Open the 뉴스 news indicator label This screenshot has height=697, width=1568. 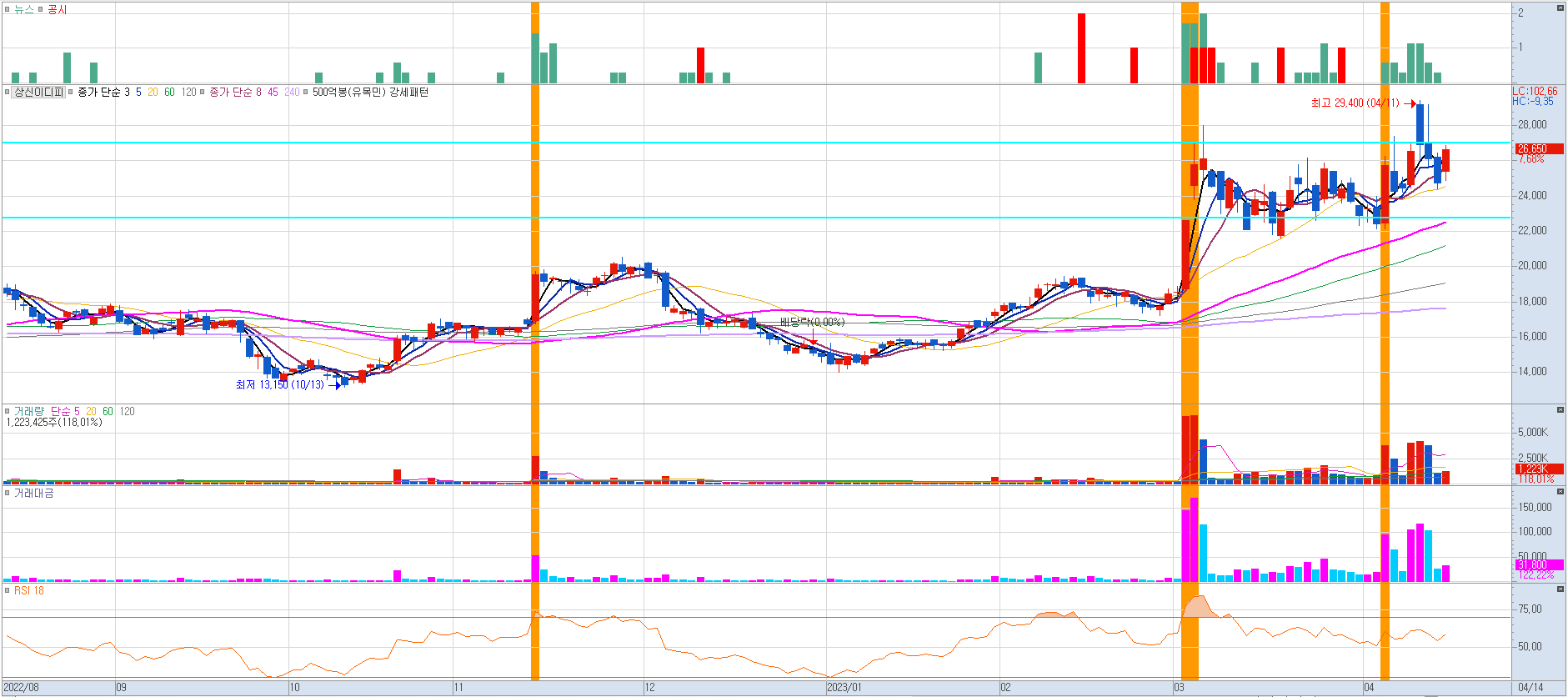24,9
